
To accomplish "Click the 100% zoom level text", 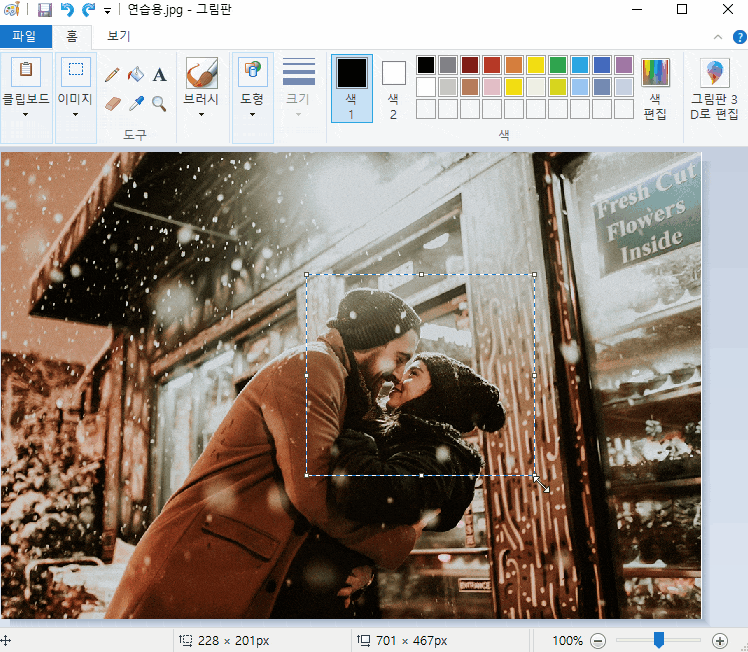I will (x=568, y=641).
